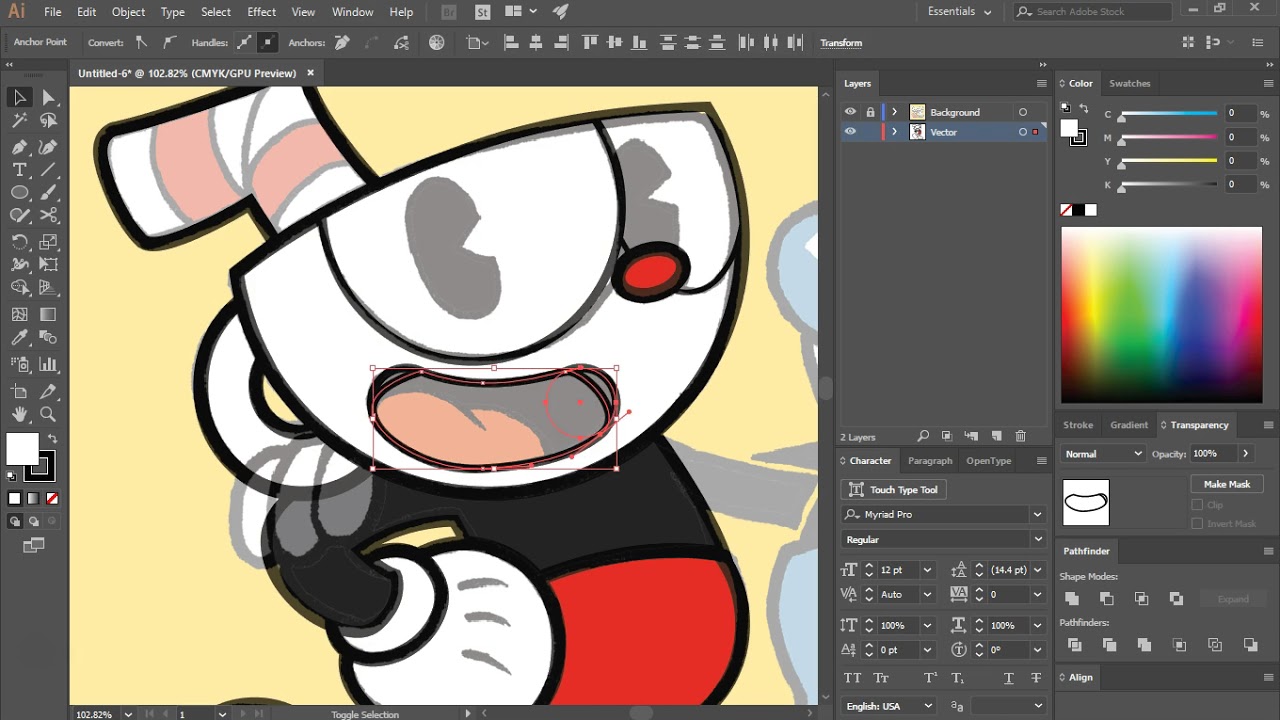Switch to the Gradient tab
Screen dimensions: 1280x720
[1129, 425]
